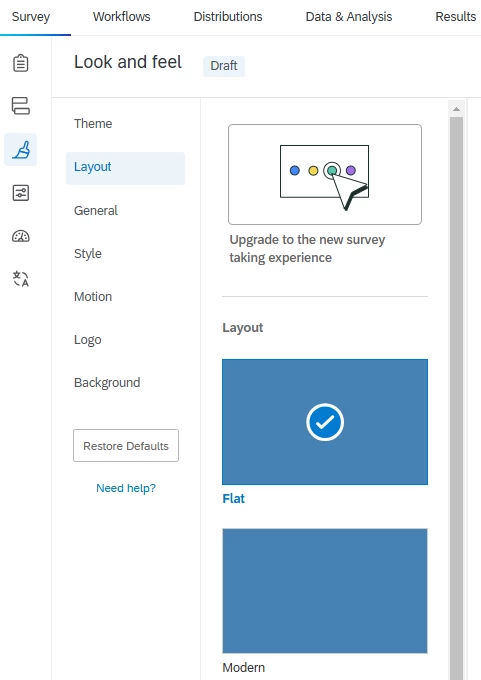Open the Motion section
Viewport: 481px width, 680px height.
point(93,297)
